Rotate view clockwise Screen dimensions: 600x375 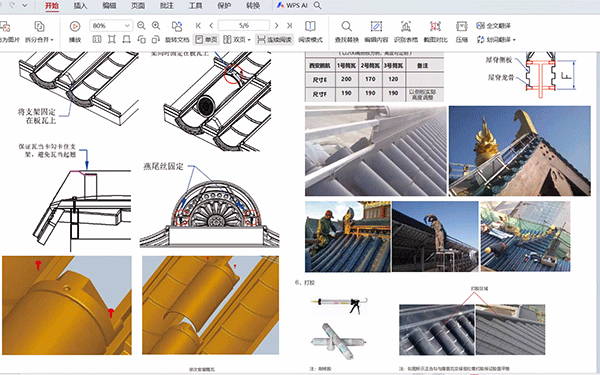click(x=156, y=39)
